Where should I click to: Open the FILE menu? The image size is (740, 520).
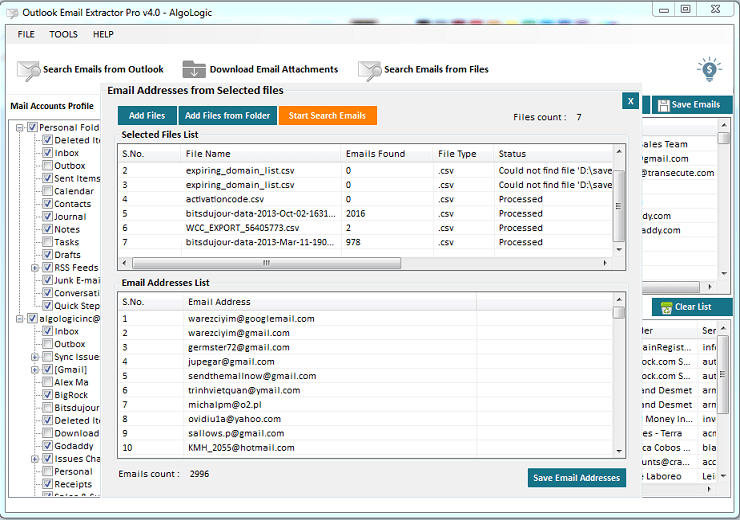tap(26, 34)
